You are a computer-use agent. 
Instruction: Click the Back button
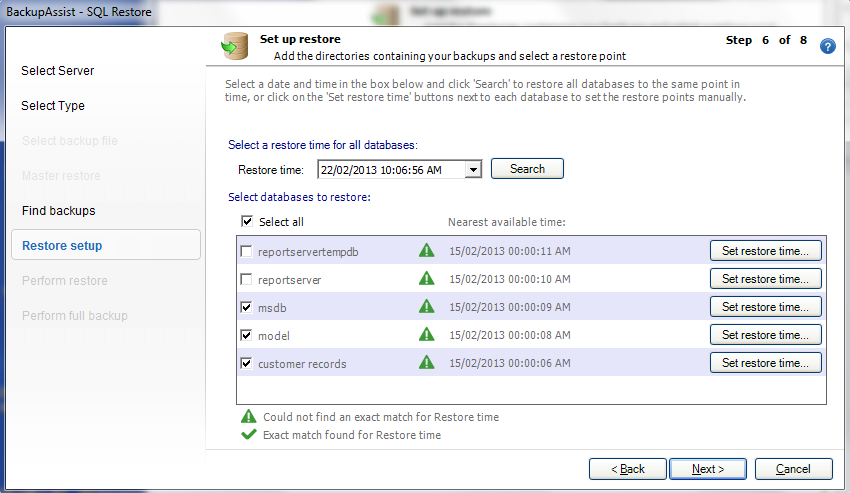coord(628,469)
